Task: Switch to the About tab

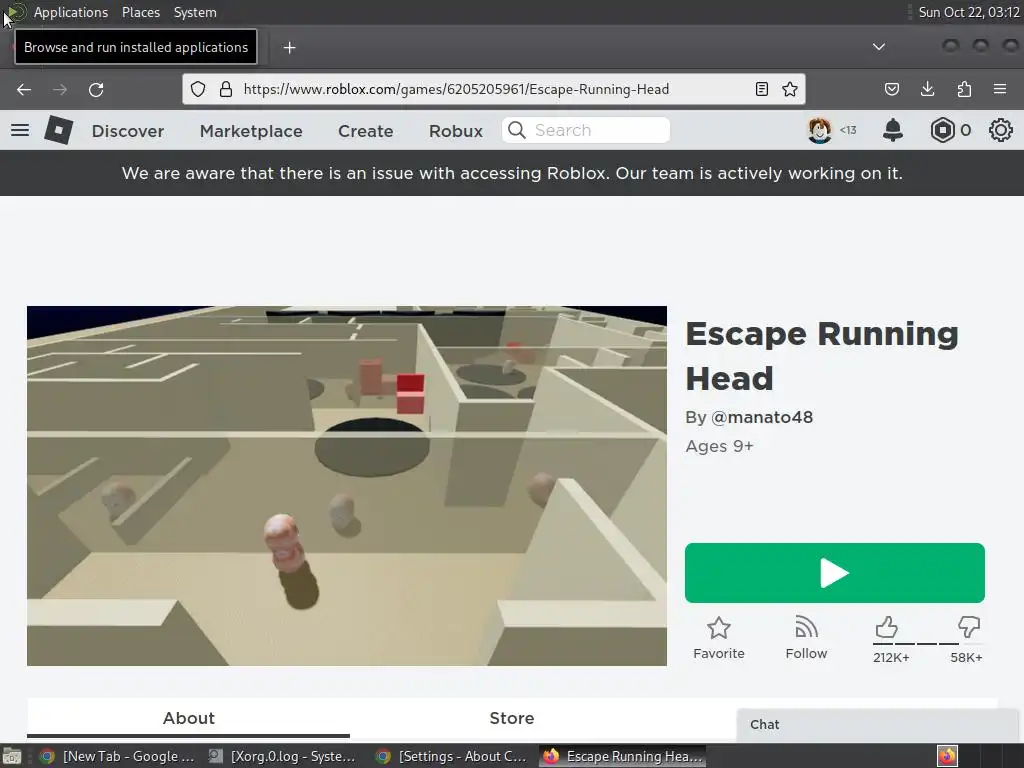Action: click(x=188, y=718)
